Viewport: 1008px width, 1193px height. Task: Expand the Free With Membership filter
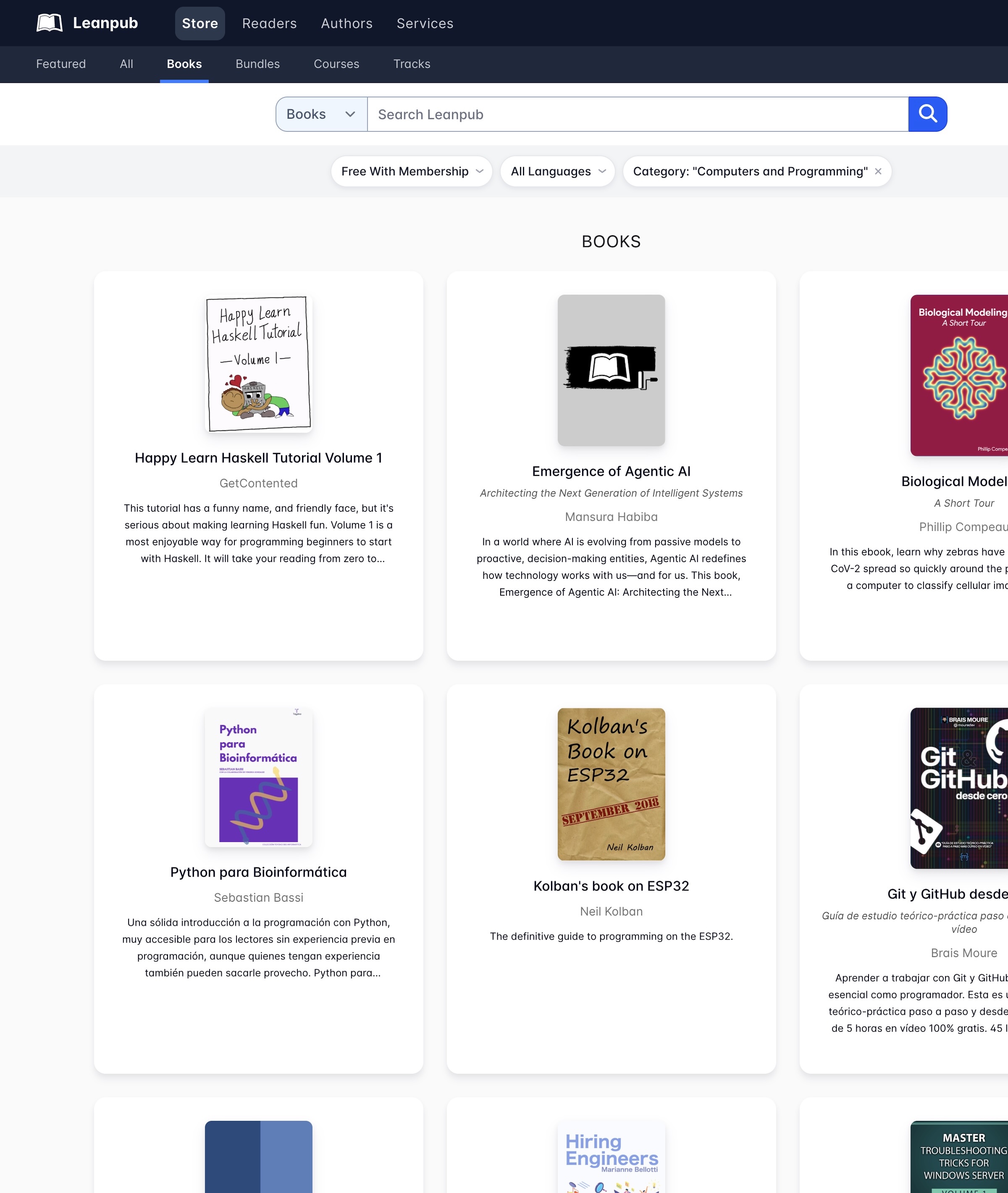pyautogui.click(x=412, y=171)
